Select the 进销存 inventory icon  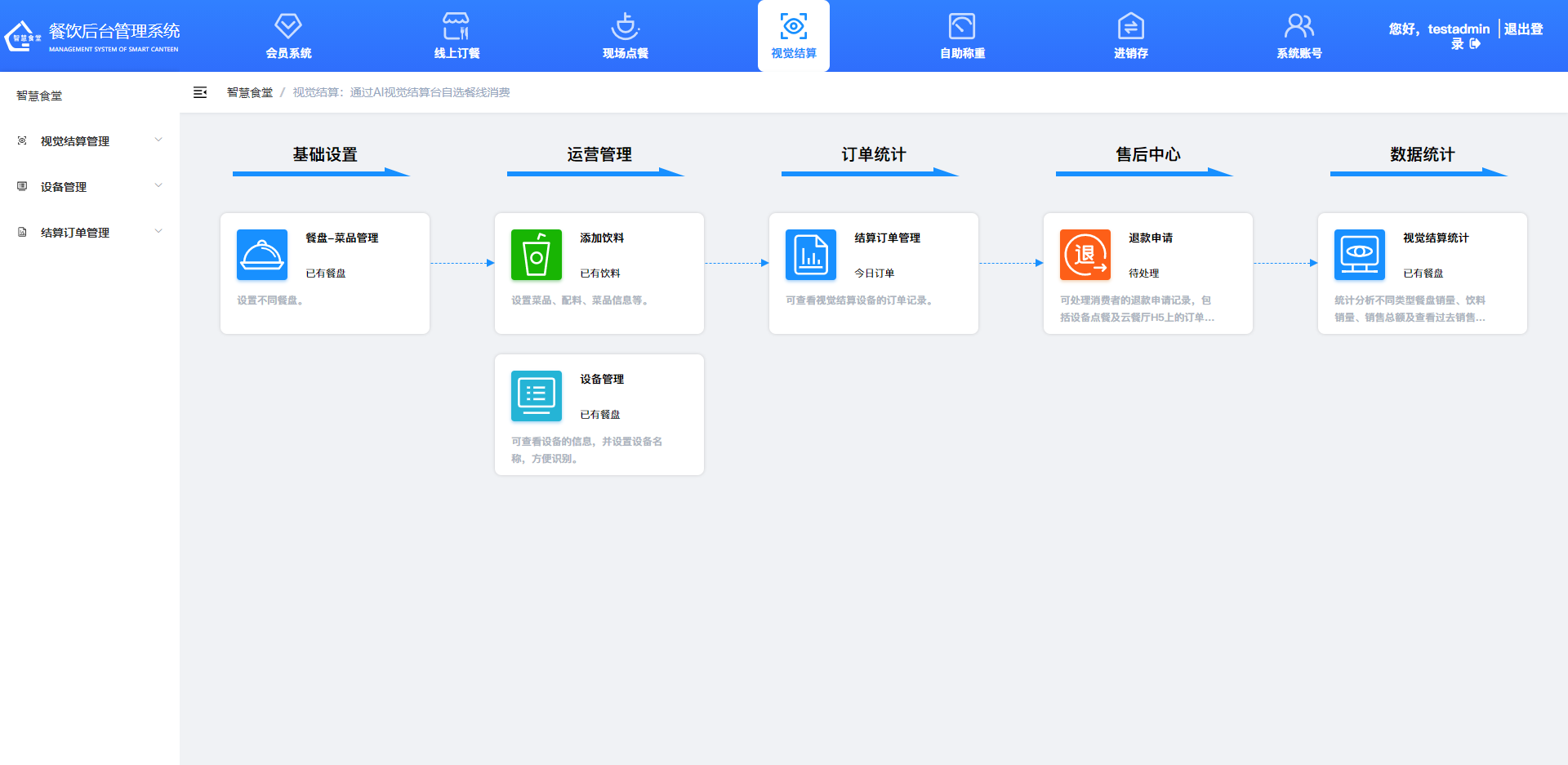point(1130,25)
